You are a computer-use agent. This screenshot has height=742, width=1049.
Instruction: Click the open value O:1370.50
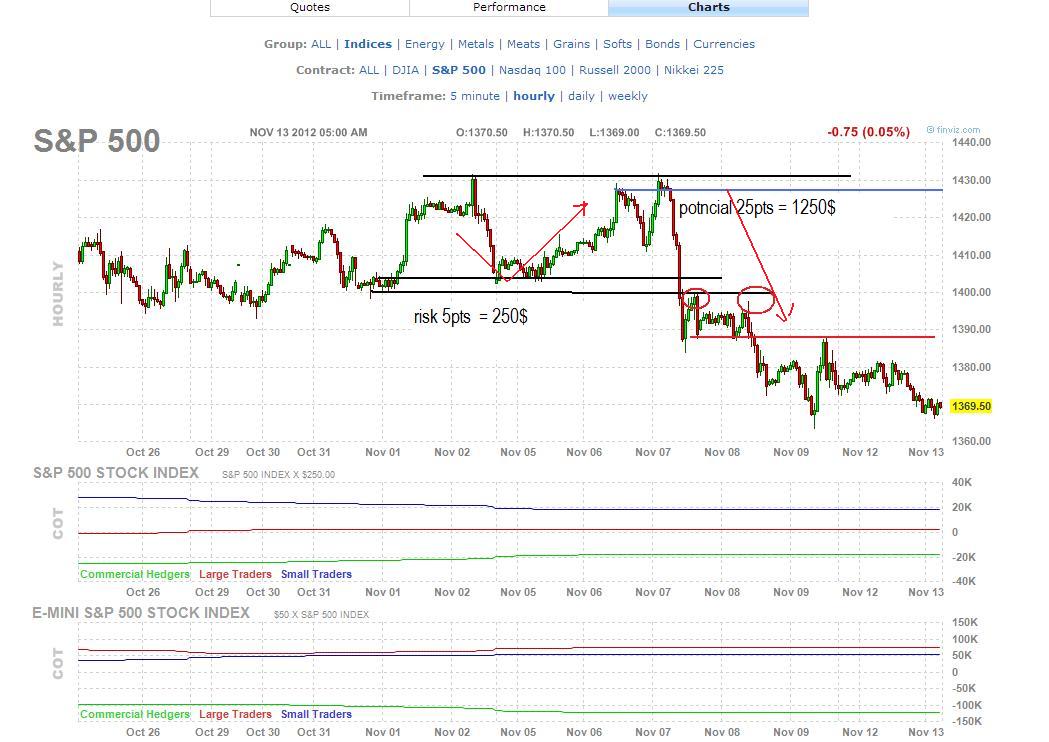[482, 132]
